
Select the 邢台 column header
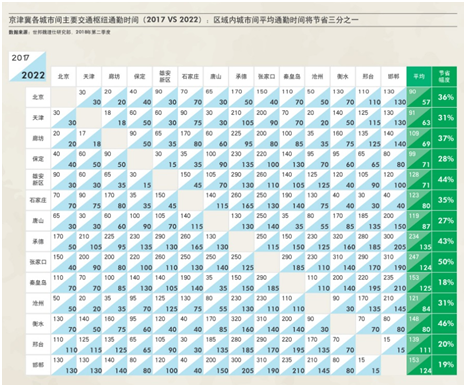point(368,76)
